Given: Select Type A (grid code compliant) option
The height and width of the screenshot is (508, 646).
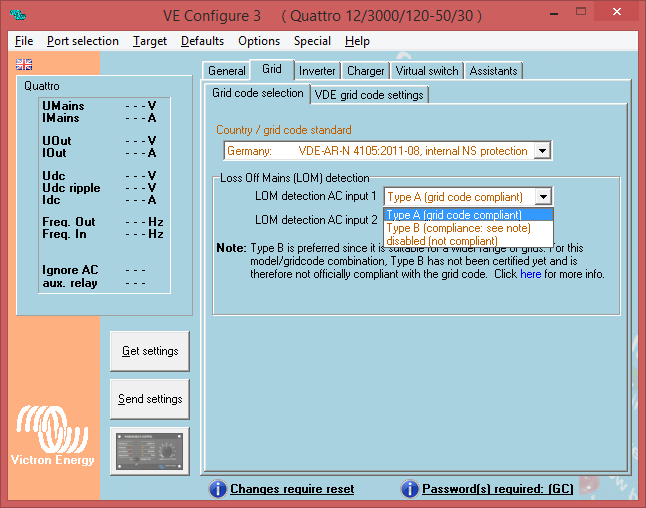Looking at the screenshot, I should [x=467, y=215].
